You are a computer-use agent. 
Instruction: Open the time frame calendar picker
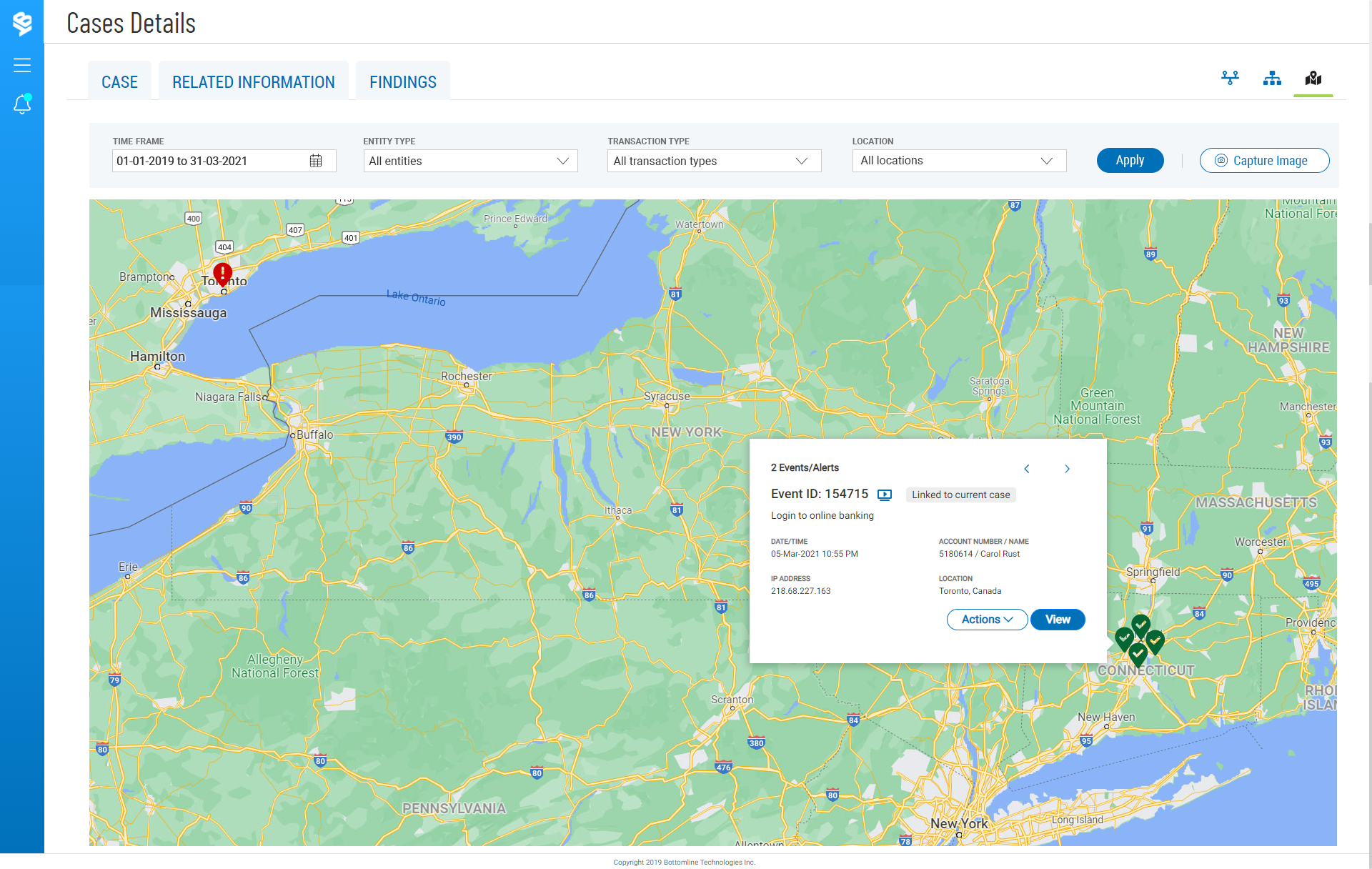[x=316, y=161]
